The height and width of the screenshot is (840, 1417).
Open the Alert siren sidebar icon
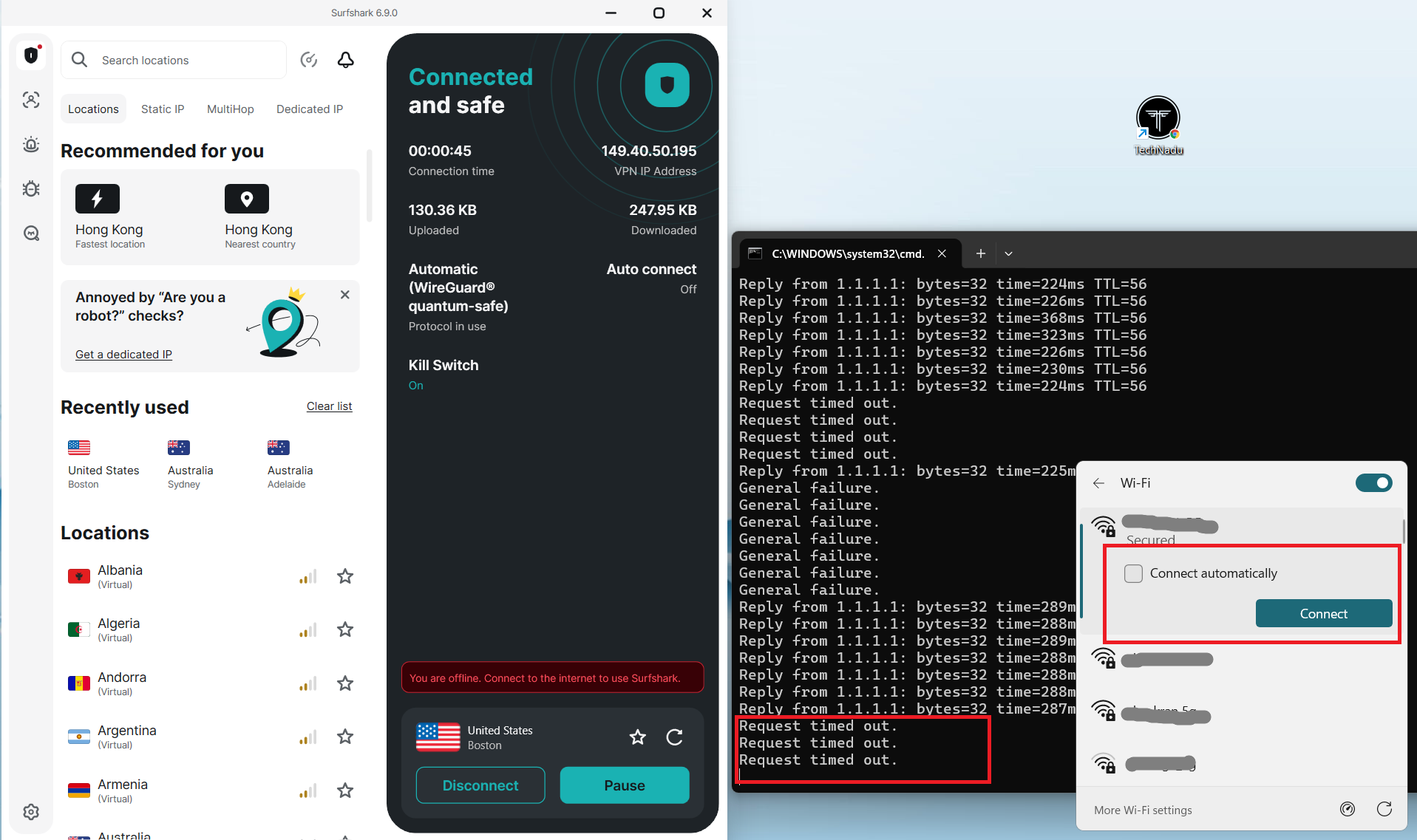coord(31,144)
